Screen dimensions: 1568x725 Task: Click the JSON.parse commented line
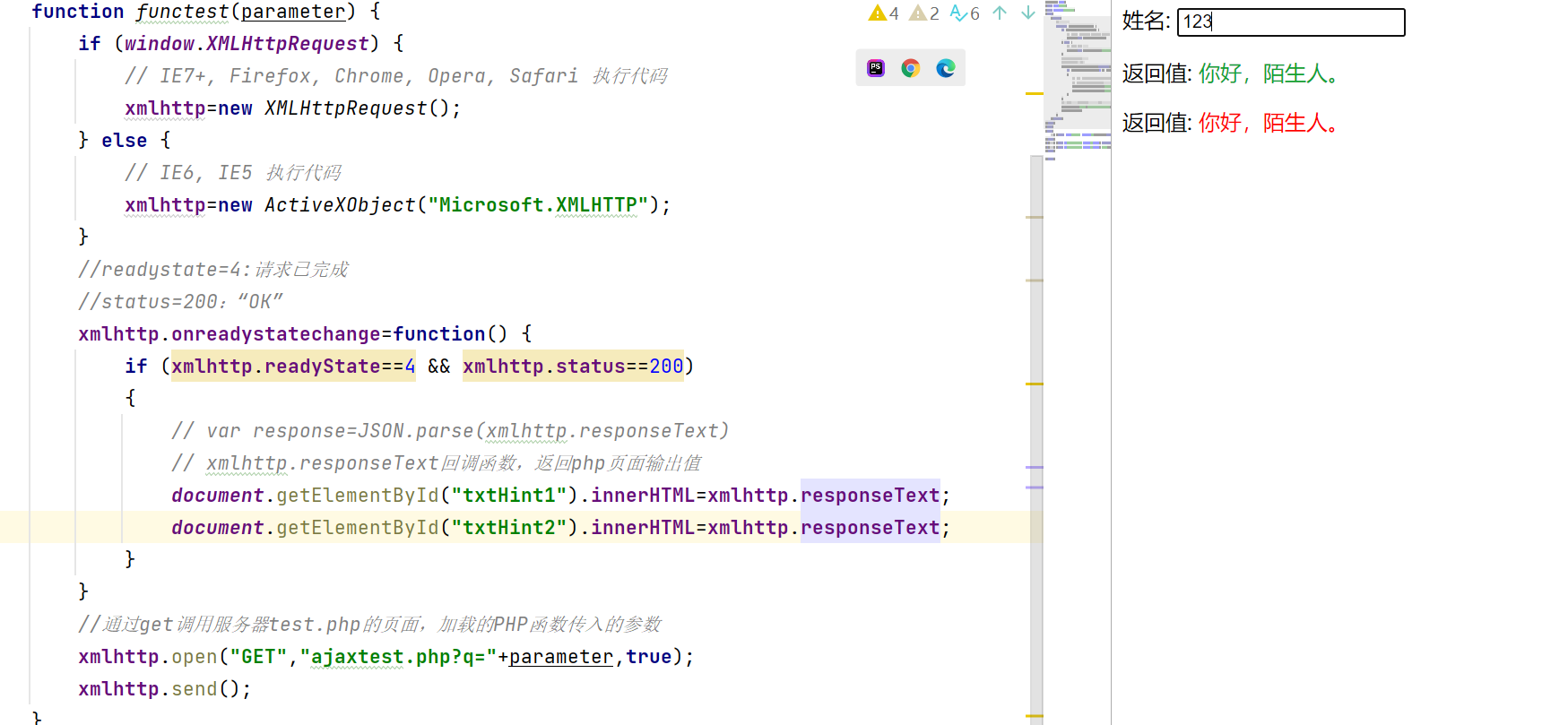(x=450, y=431)
